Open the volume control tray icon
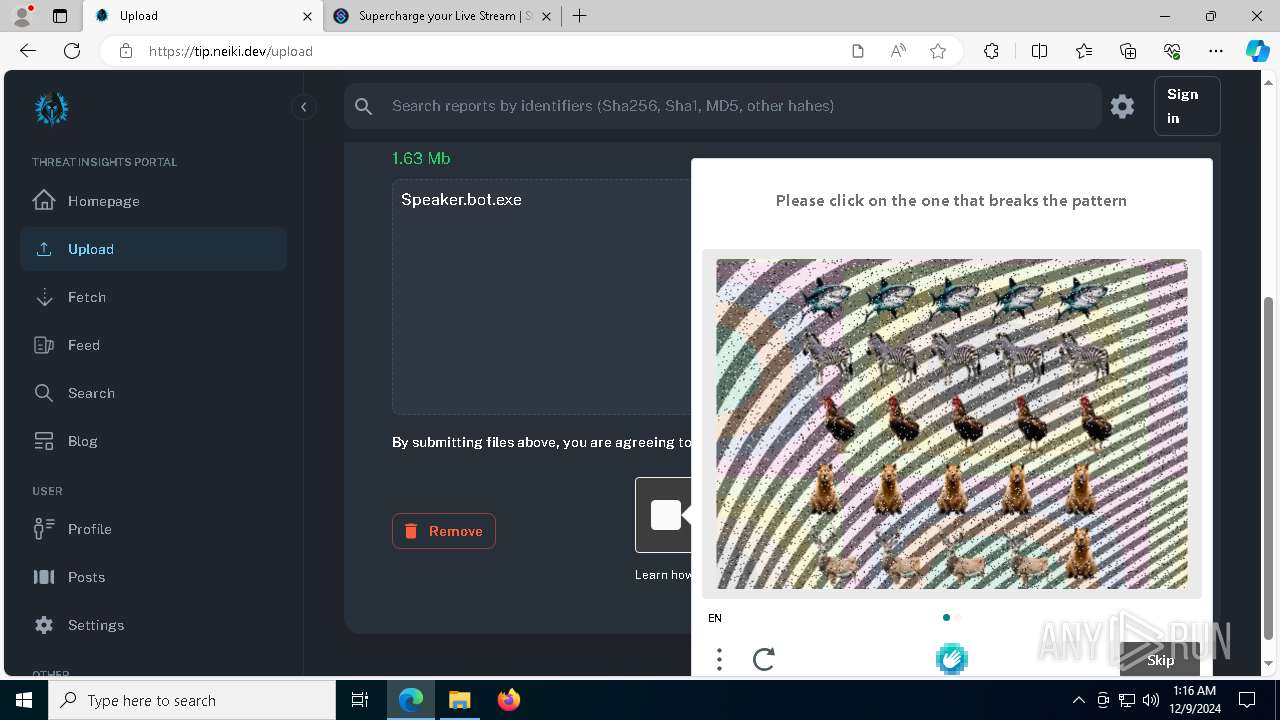The height and width of the screenshot is (720, 1280). click(1150, 700)
